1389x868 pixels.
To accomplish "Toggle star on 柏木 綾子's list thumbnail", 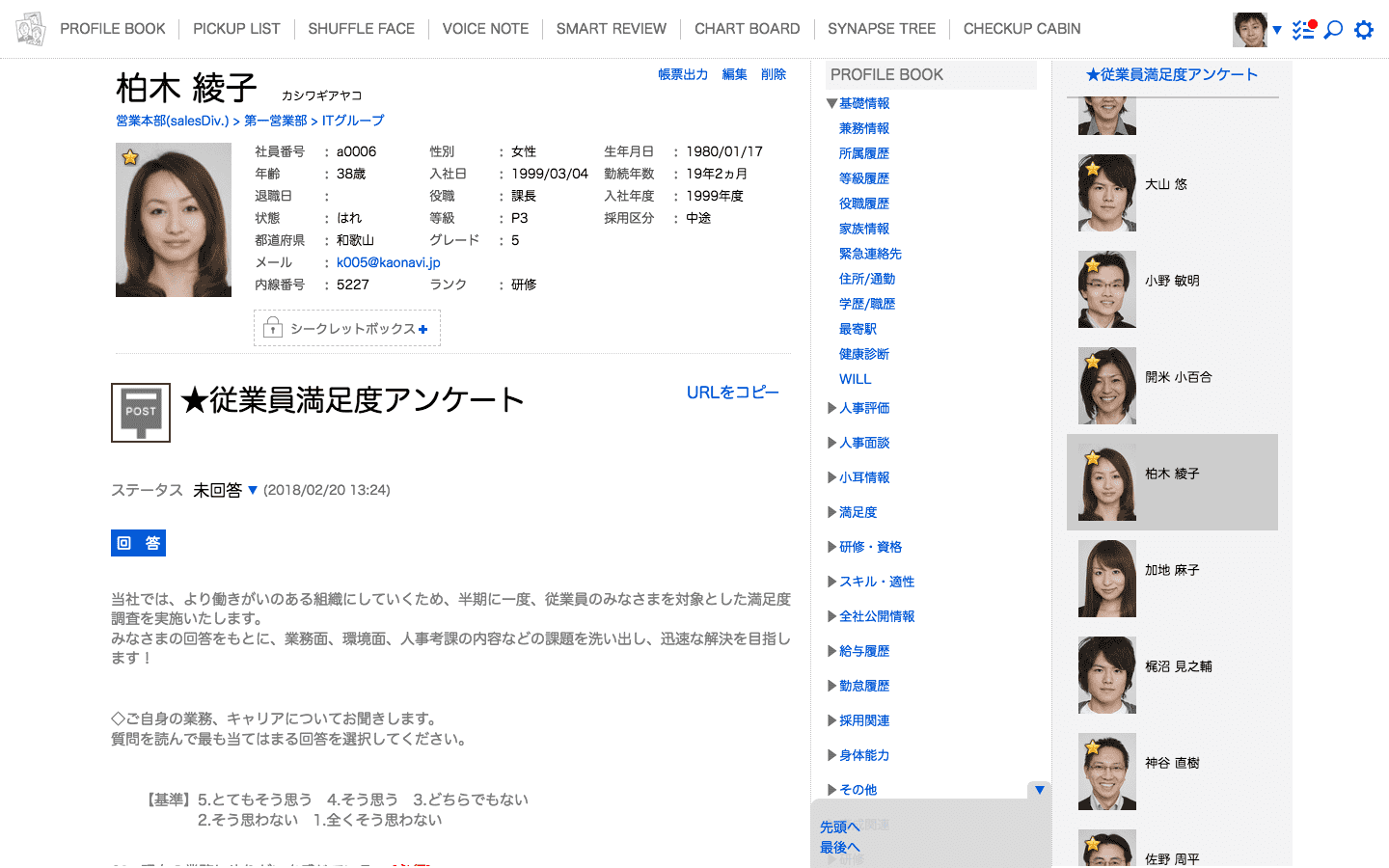I will (x=1093, y=458).
